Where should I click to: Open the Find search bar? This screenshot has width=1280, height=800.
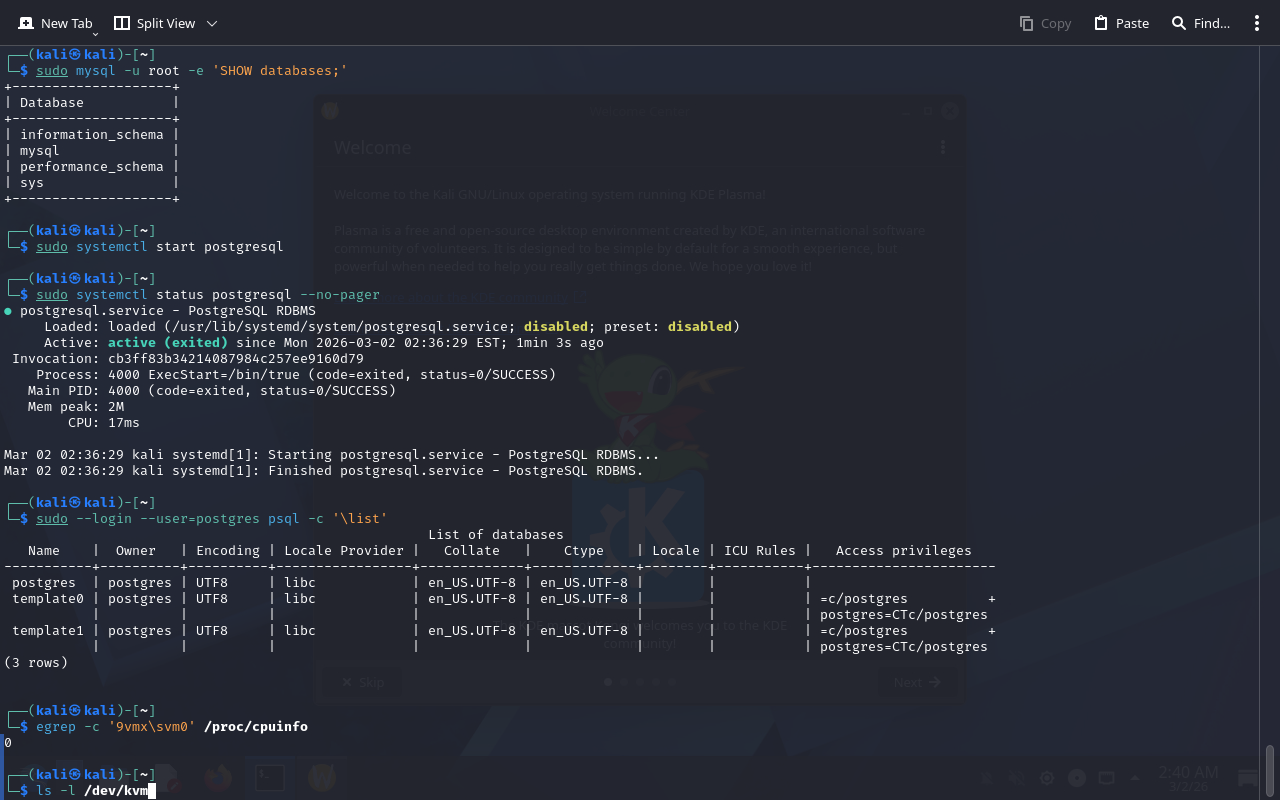[x=1200, y=23]
